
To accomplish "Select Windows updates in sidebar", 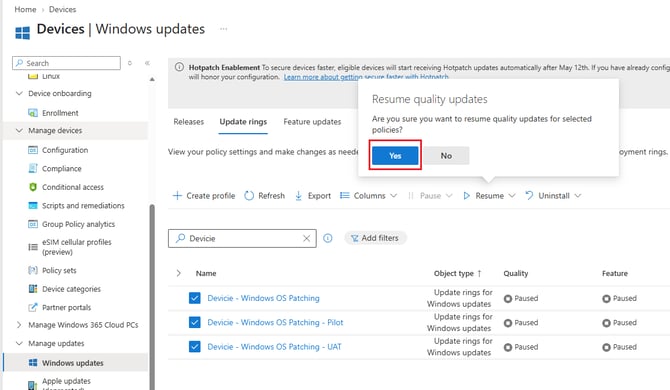I will coord(72,363).
